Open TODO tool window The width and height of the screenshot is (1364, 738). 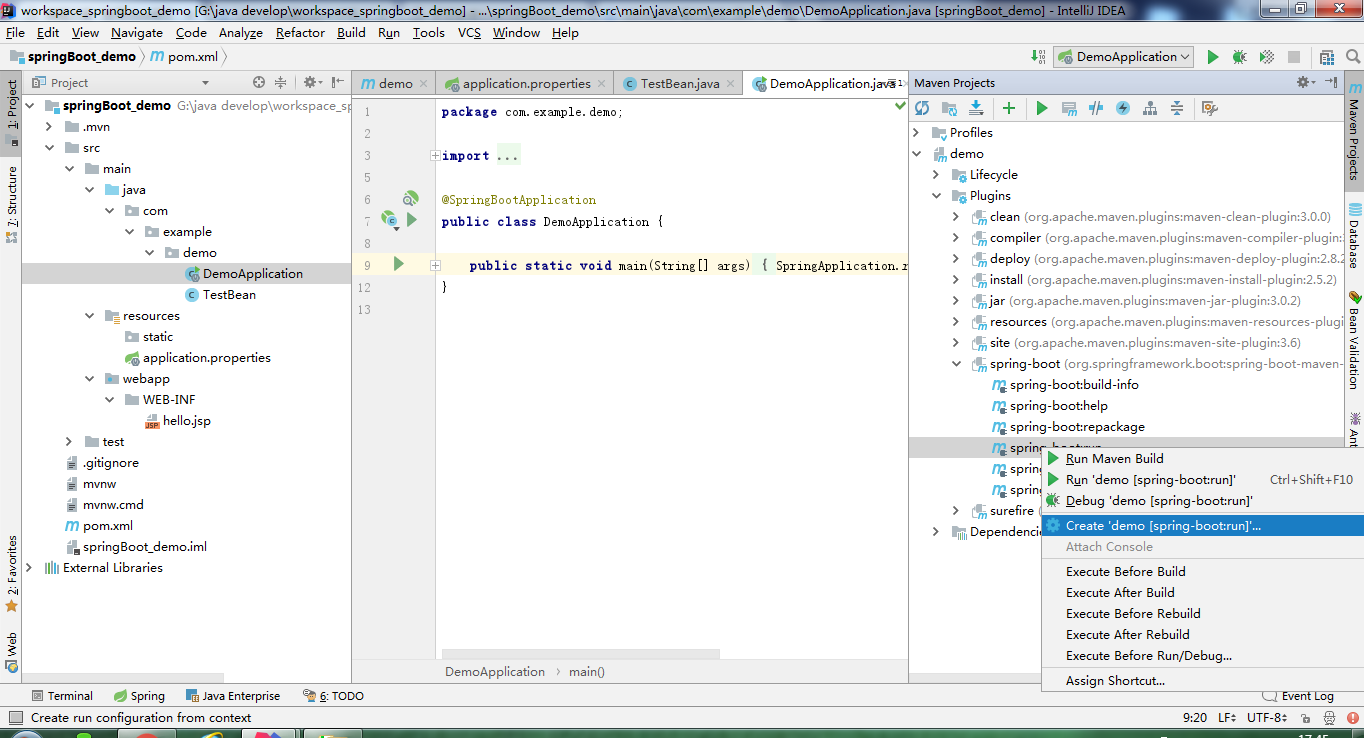(333, 696)
